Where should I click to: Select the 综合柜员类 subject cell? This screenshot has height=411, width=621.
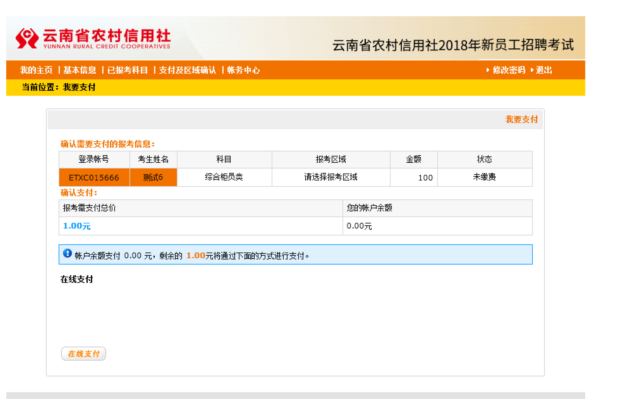[224, 177]
